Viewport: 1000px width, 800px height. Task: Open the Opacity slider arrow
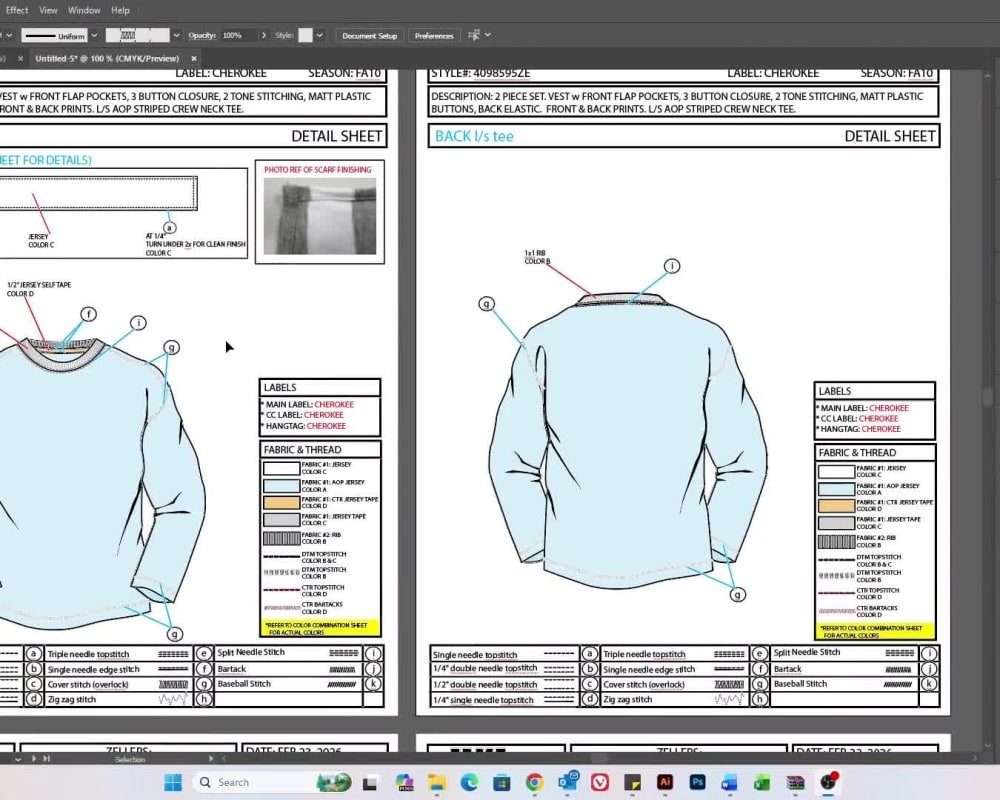click(x=263, y=36)
